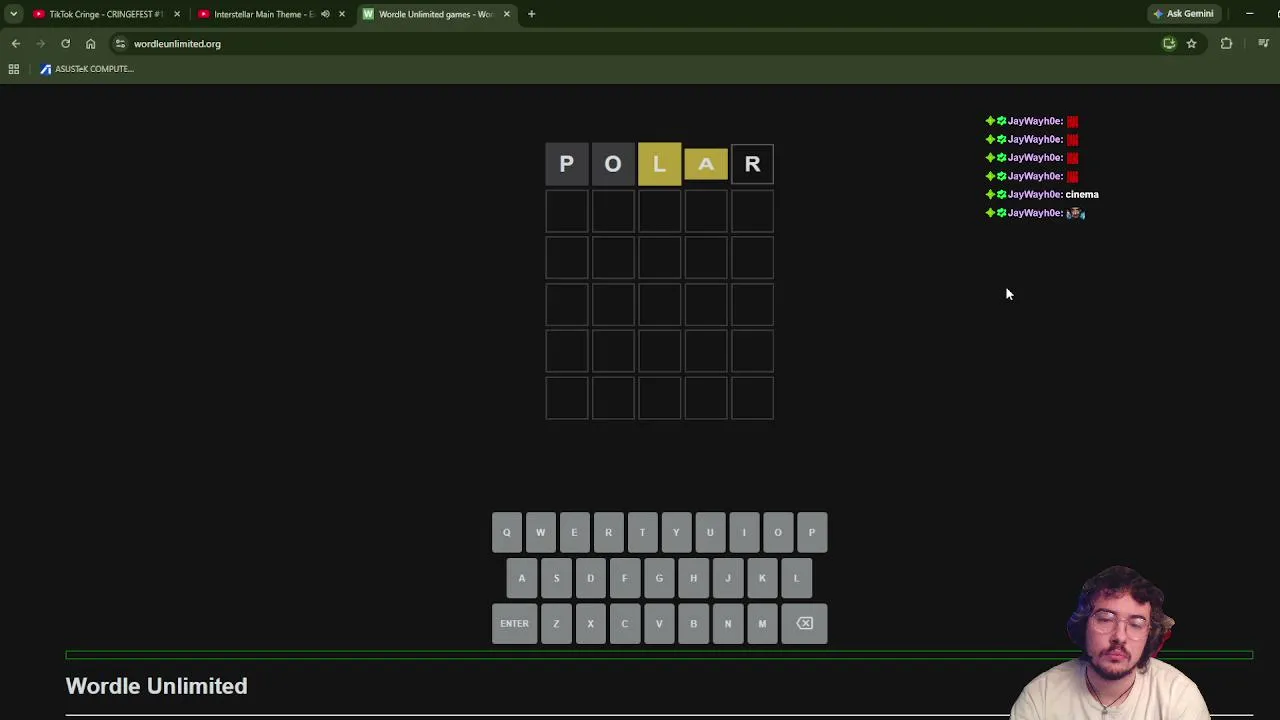Screen dimensions: 1280x720
Task: Click the R tile in first row
Action: pyautogui.click(x=752, y=164)
